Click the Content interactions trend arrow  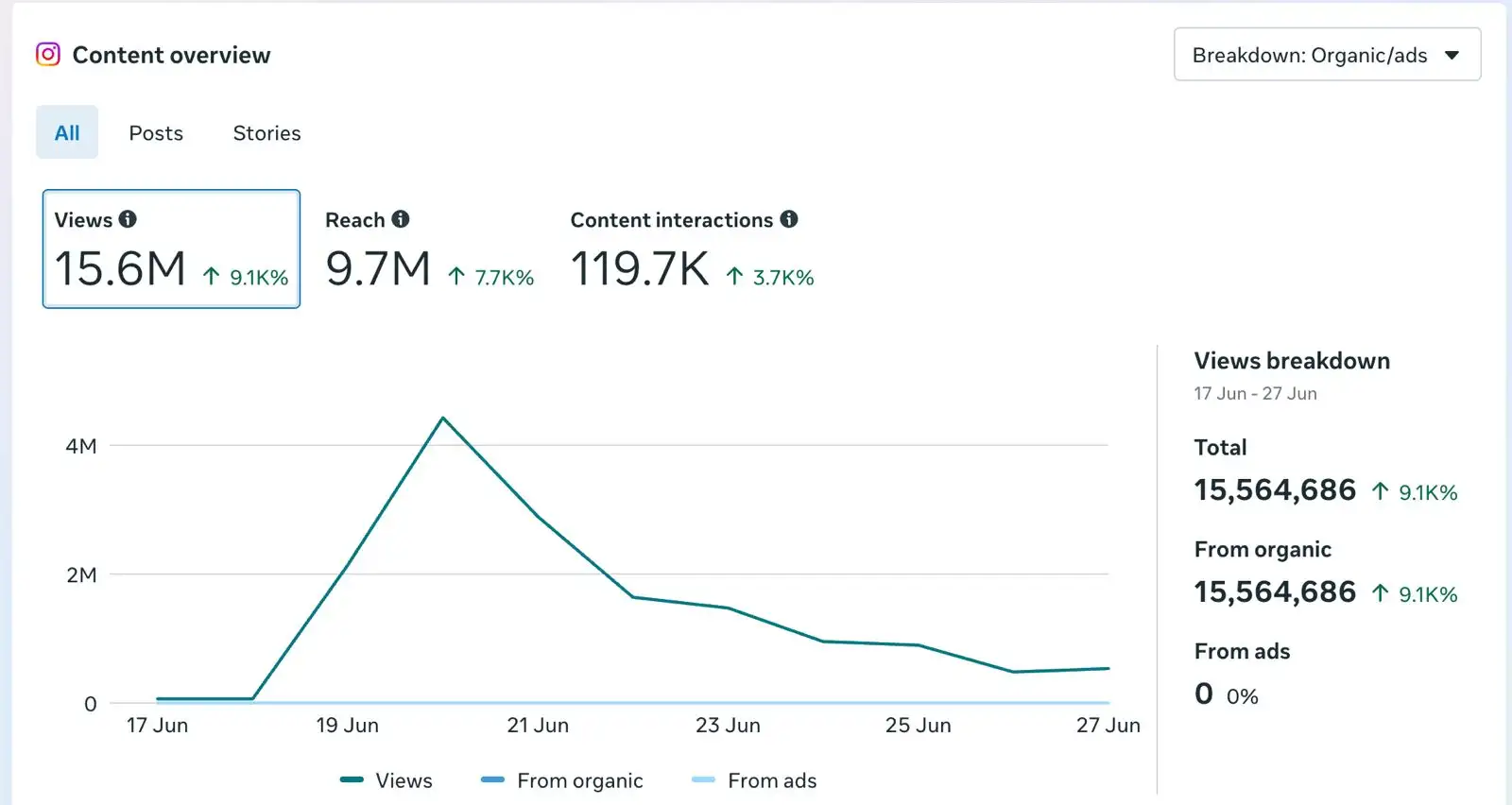(x=734, y=276)
